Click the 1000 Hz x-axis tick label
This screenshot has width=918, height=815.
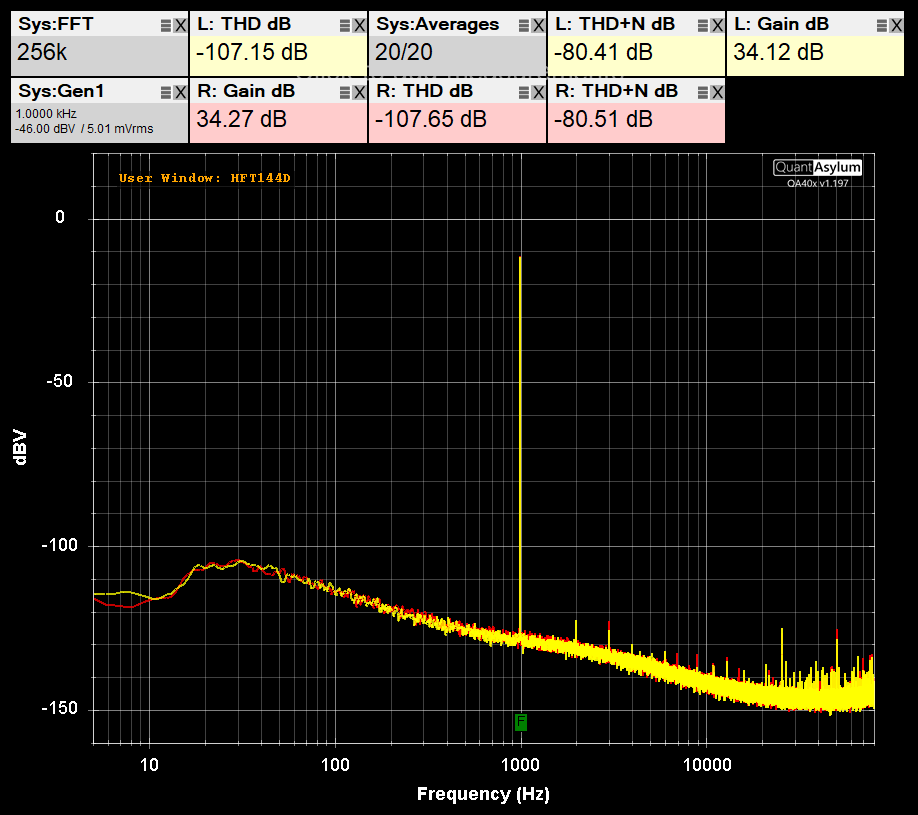[520, 765]
